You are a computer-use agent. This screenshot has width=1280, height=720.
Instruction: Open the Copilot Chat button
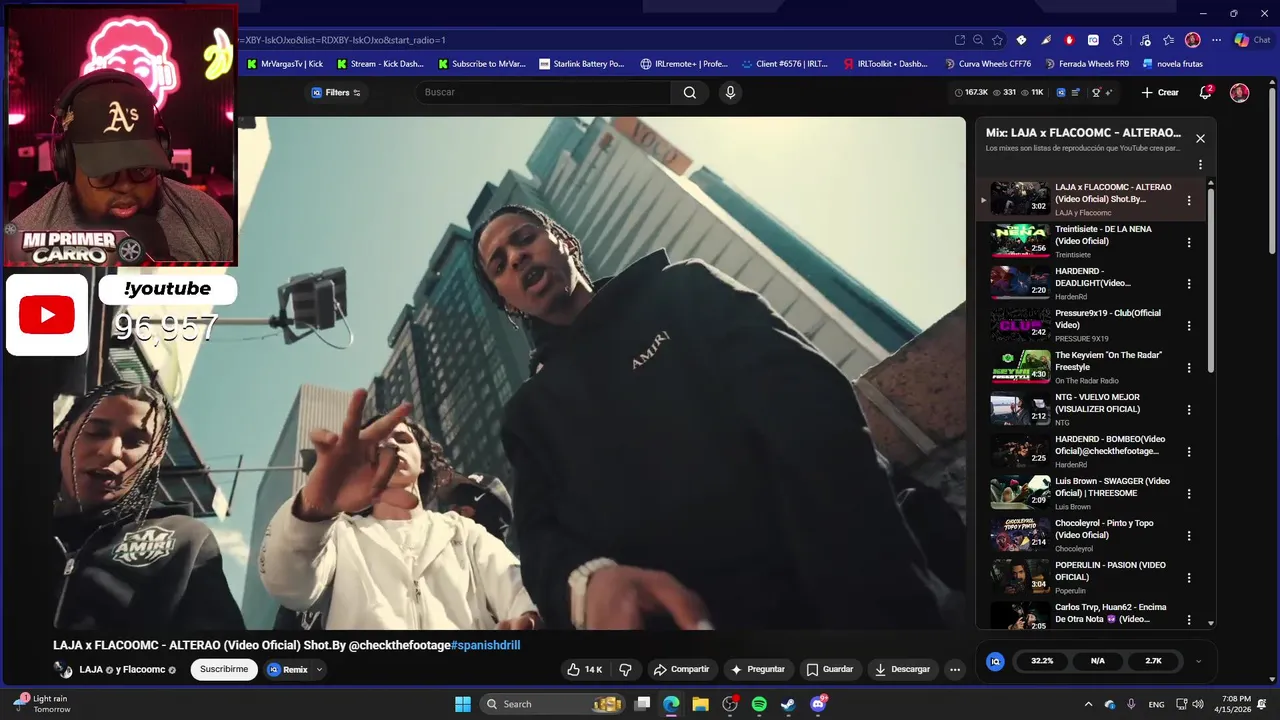click(1252, 40)
